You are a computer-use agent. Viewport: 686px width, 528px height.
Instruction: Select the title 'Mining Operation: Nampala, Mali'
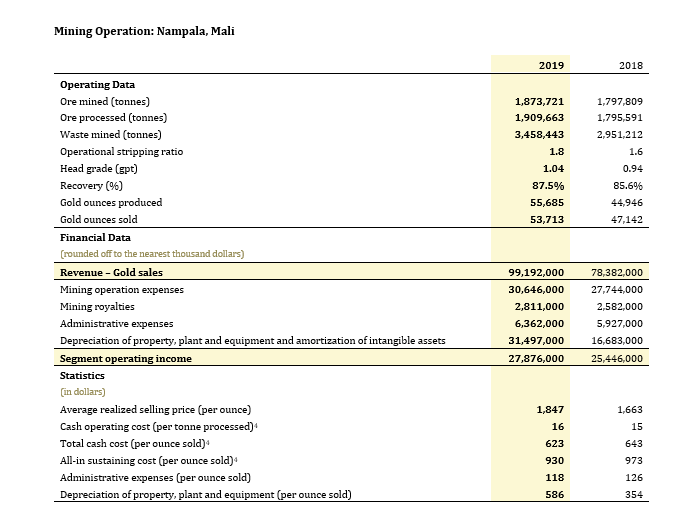[144, 31]
